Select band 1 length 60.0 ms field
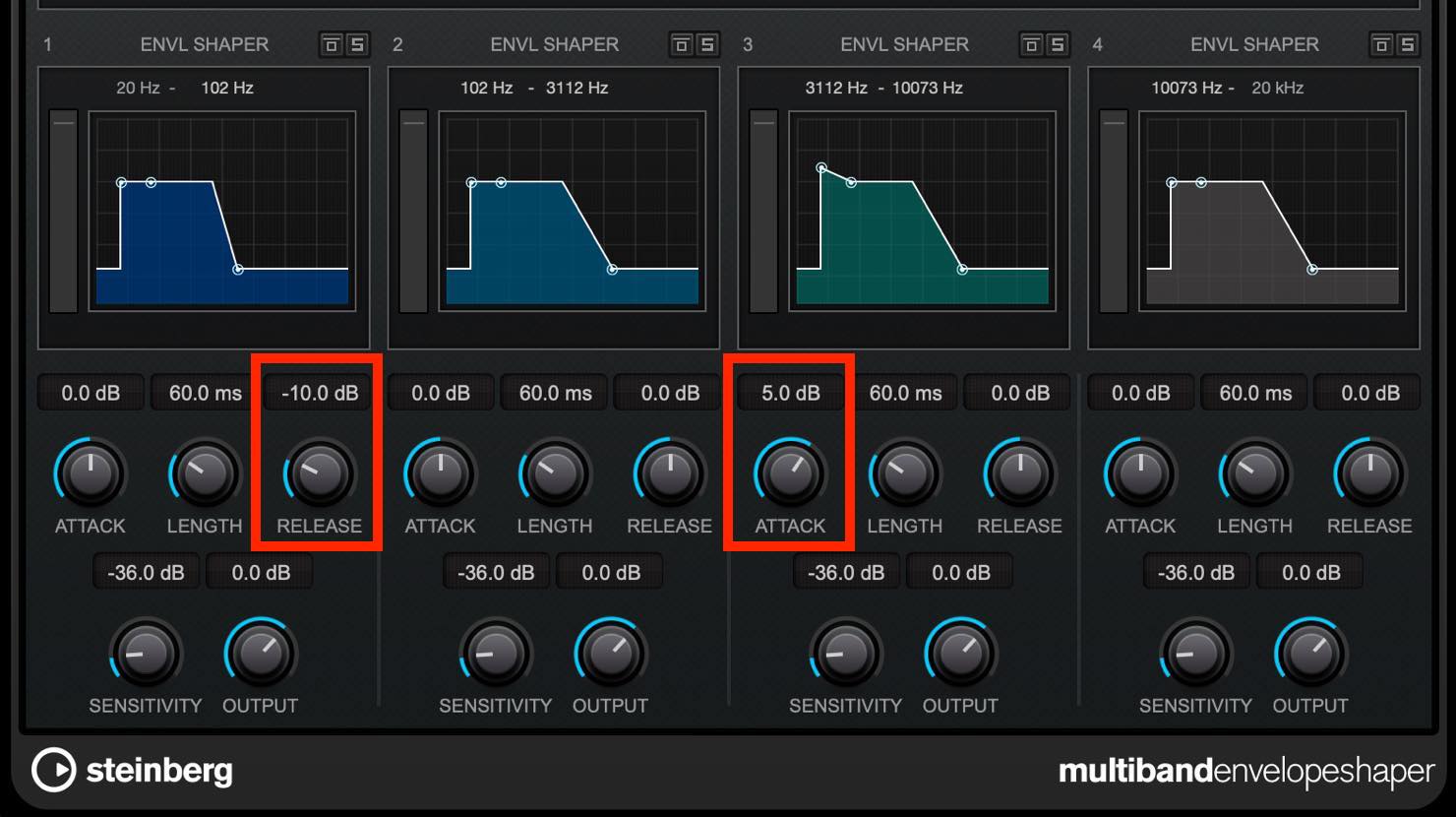1456x817 pixels. pos(206,393)
